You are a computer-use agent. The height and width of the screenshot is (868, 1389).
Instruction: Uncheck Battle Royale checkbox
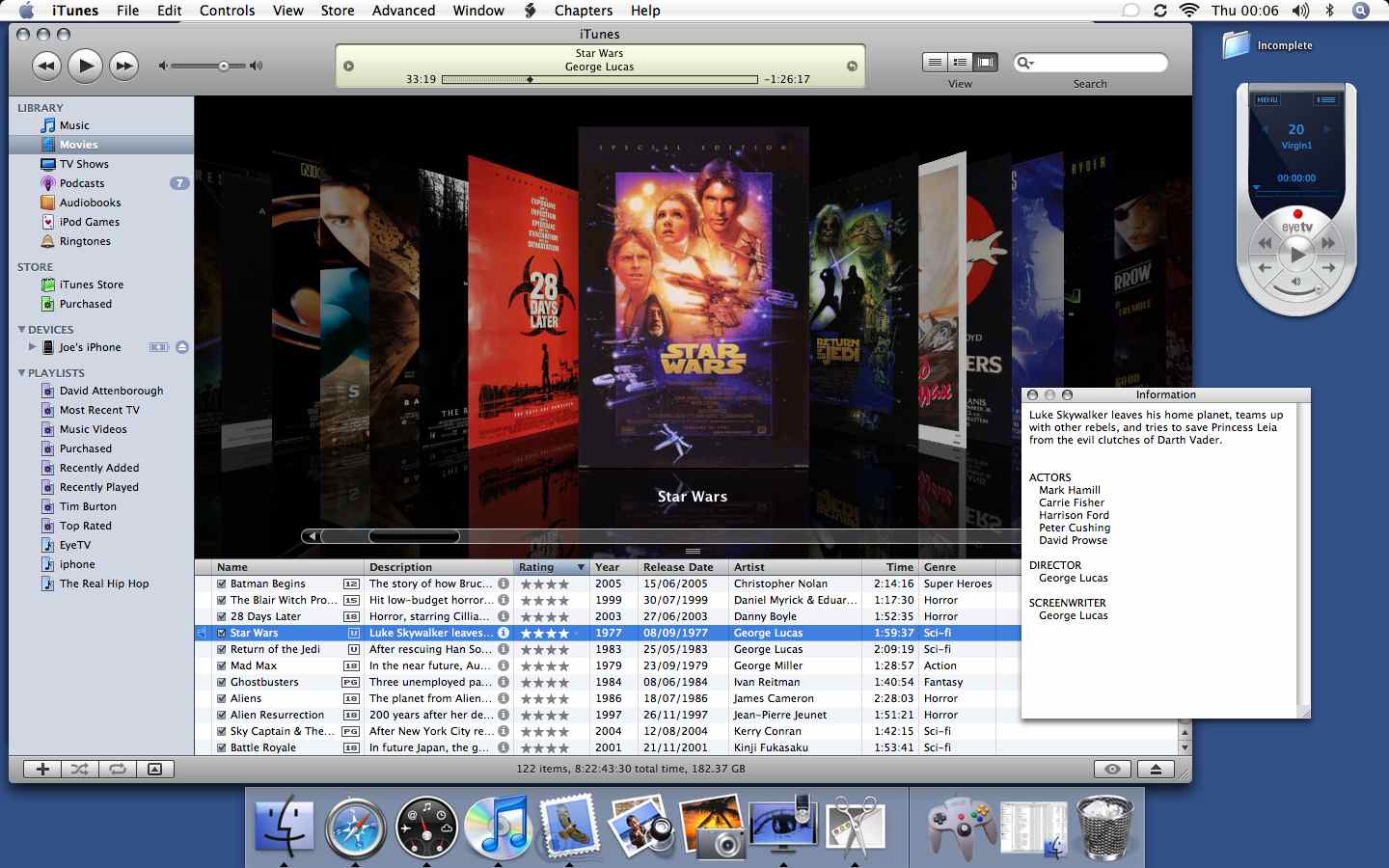click(x=222, y=747)
